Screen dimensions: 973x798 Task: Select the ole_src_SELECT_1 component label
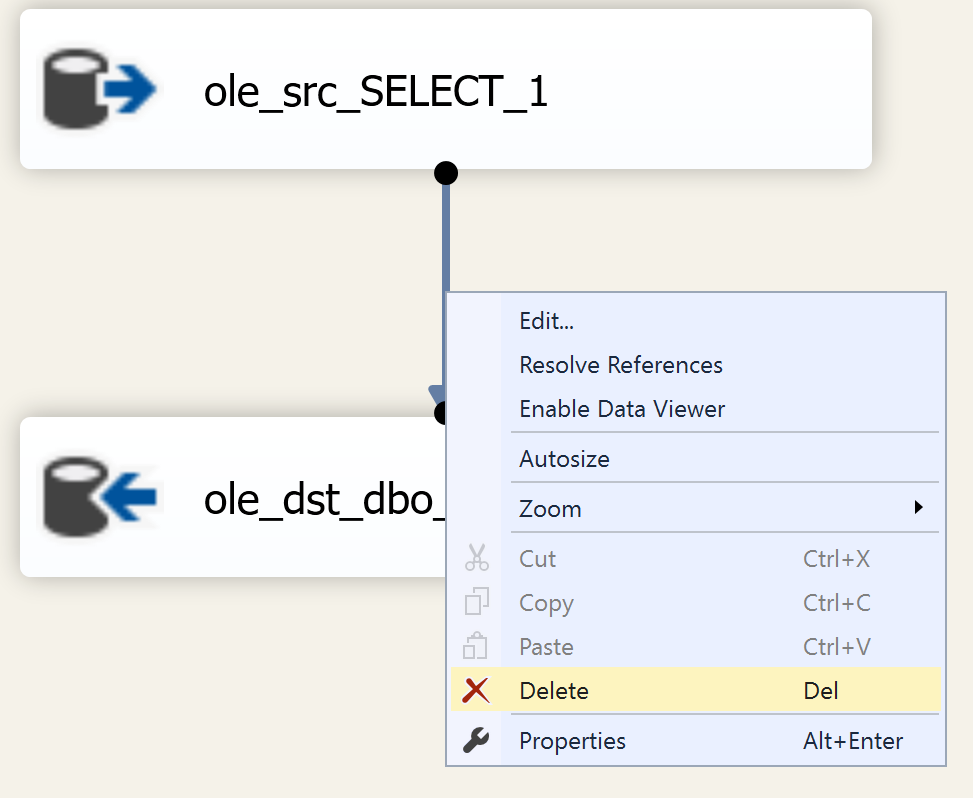coord(376,91)
